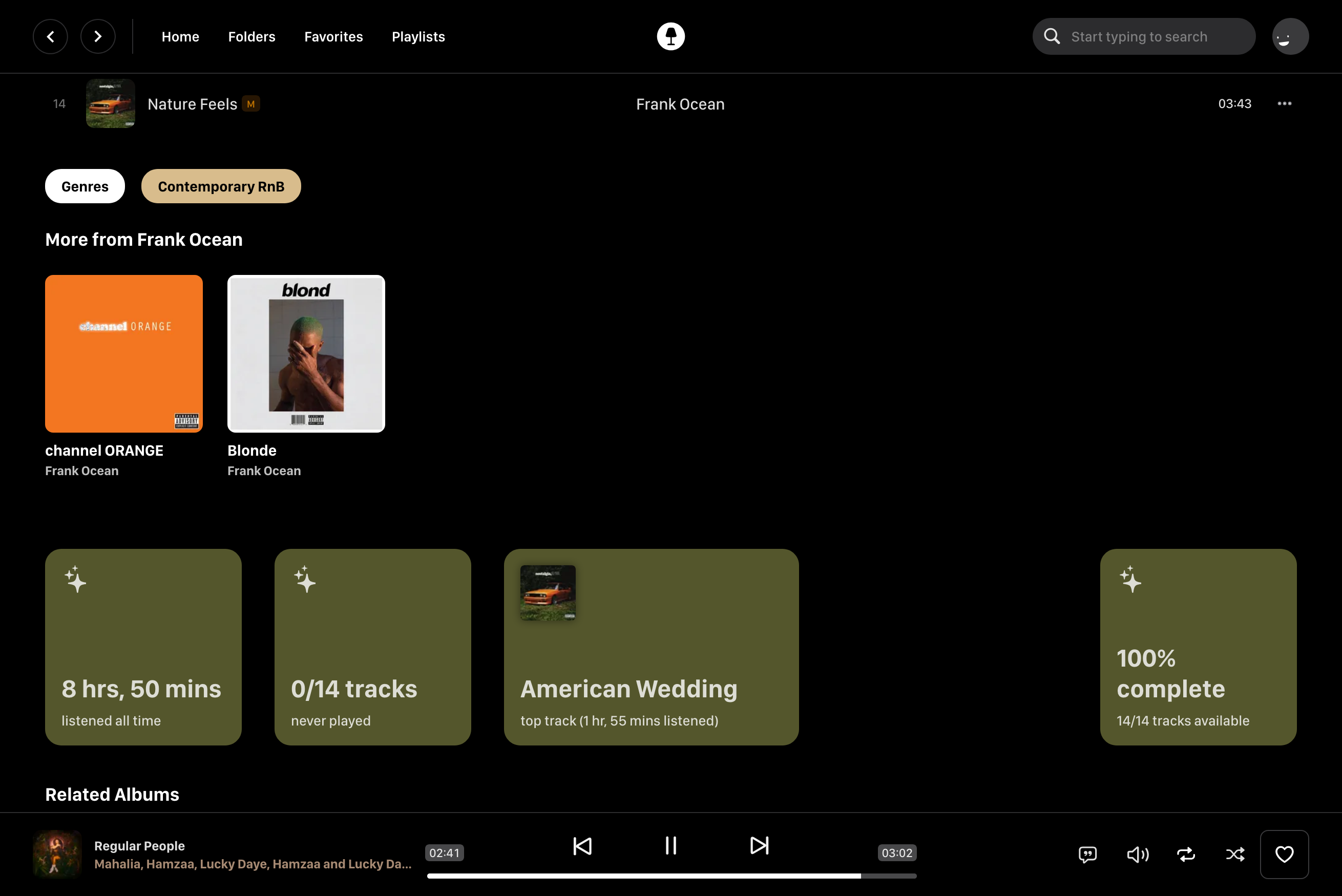Image resolution: width=1342 pixels, height=896 pixels.
Task: Click the sparkle icon on 100% complete card
Action: tap(1130, 580)
